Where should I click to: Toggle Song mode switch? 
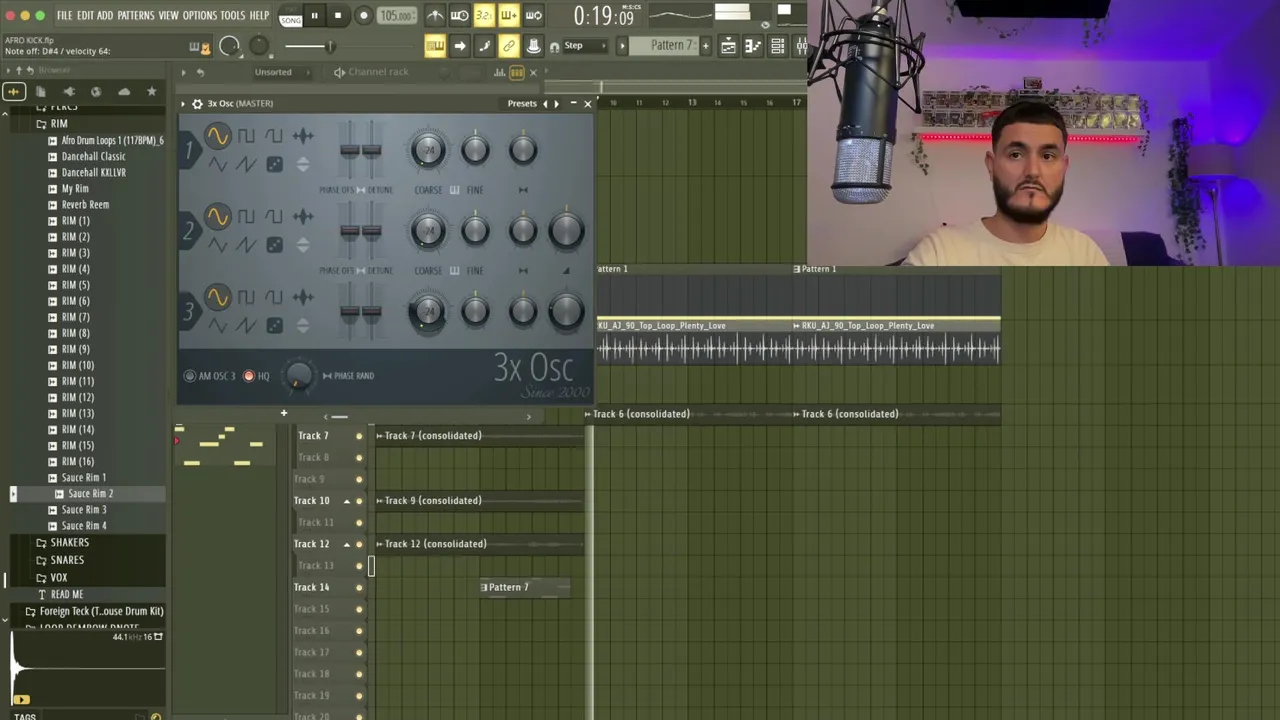pos(291,17)
